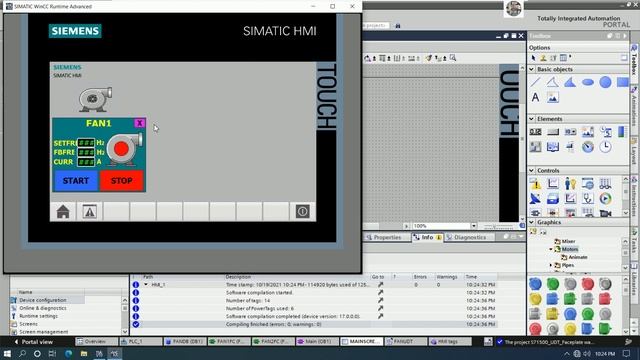Collapse the Graphics section in toolbox
Image resolution: width=640 pixels, height=360 pixels.
(x=531, y=222)
